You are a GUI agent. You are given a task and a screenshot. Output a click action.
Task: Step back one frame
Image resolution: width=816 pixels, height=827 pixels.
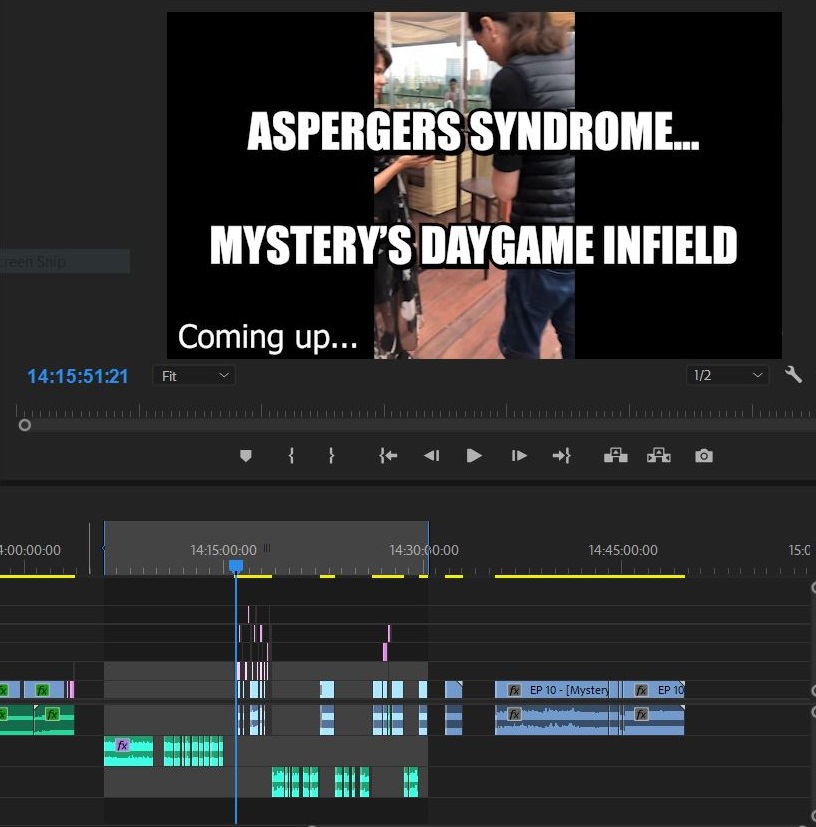[x=431, y=456]
